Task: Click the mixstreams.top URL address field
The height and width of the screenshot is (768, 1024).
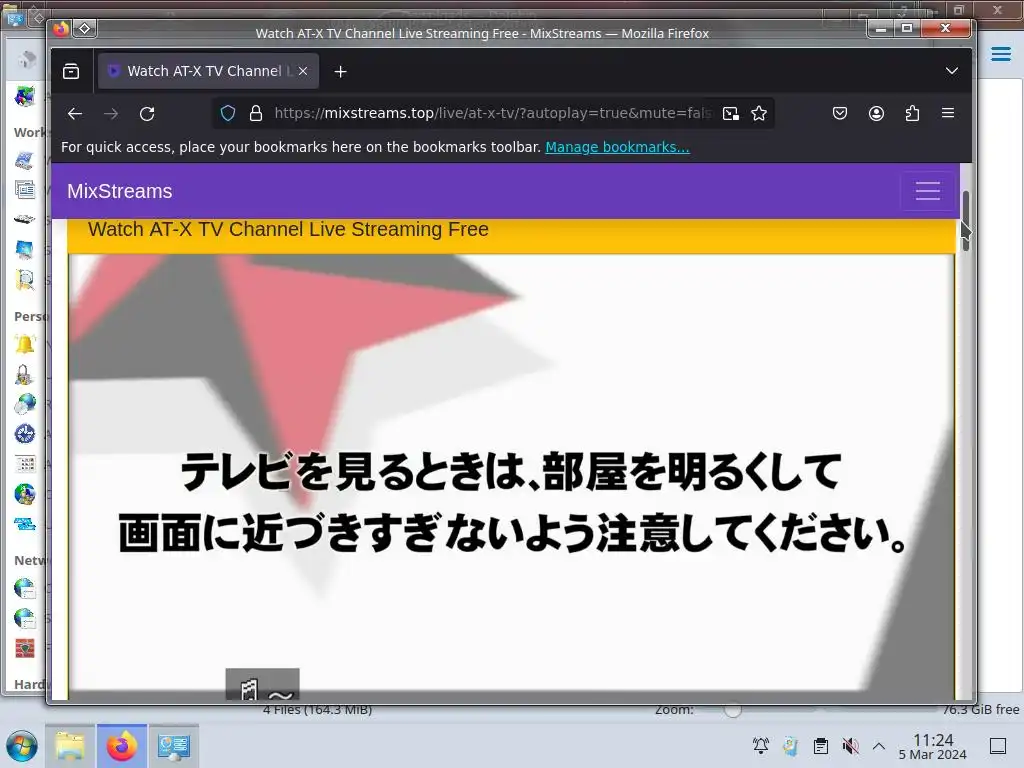Action: [492, 113]
